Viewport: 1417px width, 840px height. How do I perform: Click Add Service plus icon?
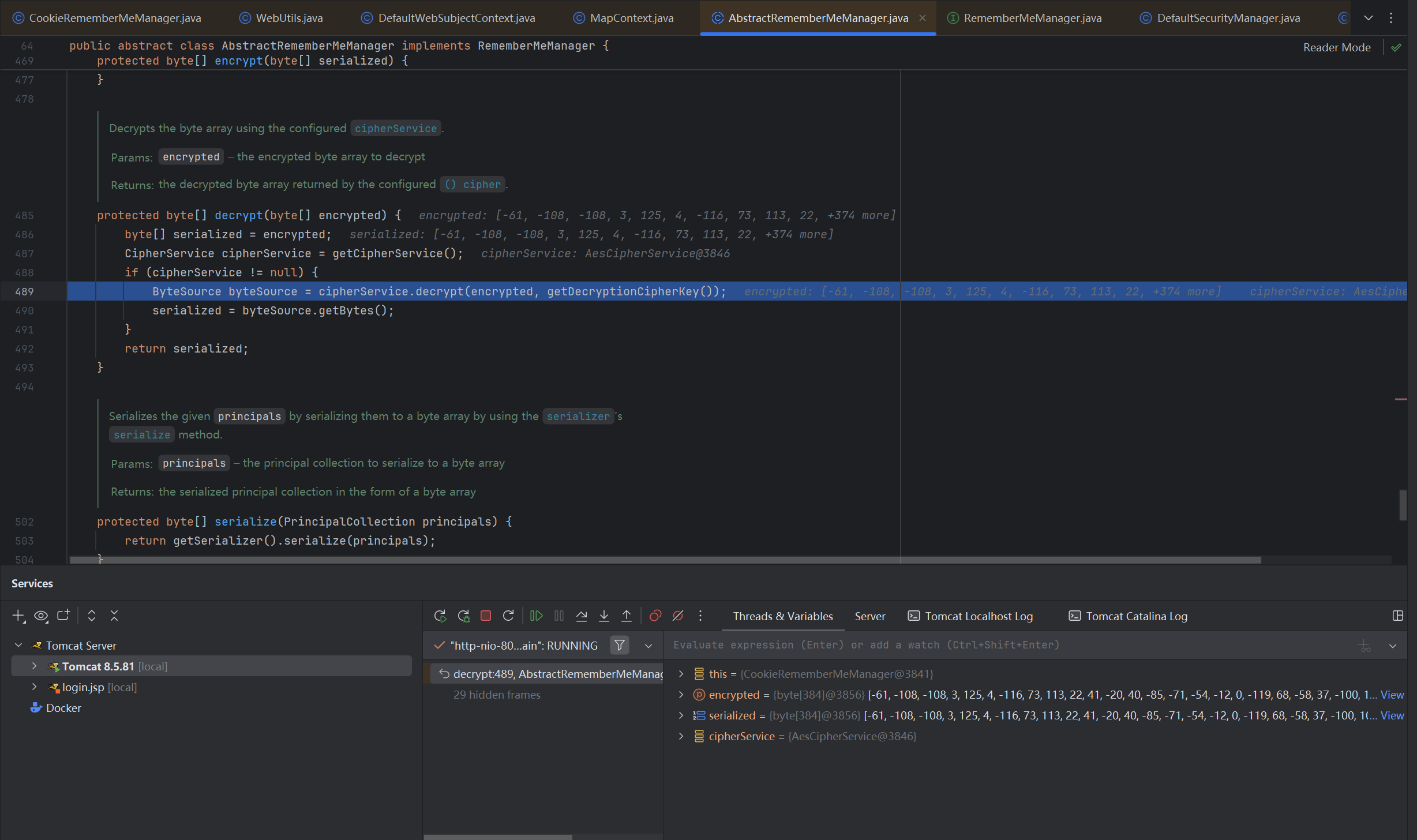pos(18,616)
